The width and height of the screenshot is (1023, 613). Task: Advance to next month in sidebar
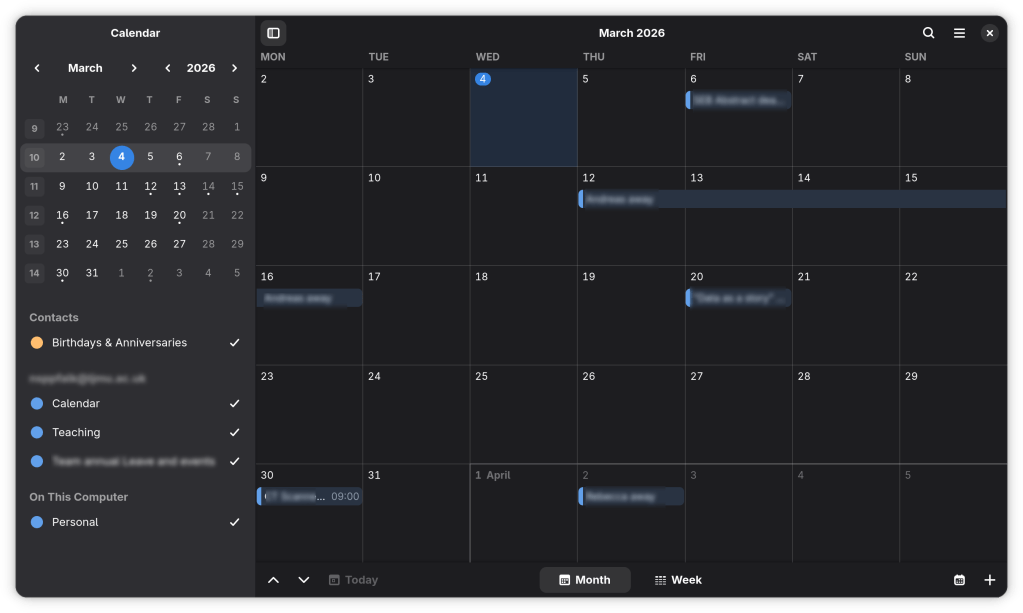133,68
